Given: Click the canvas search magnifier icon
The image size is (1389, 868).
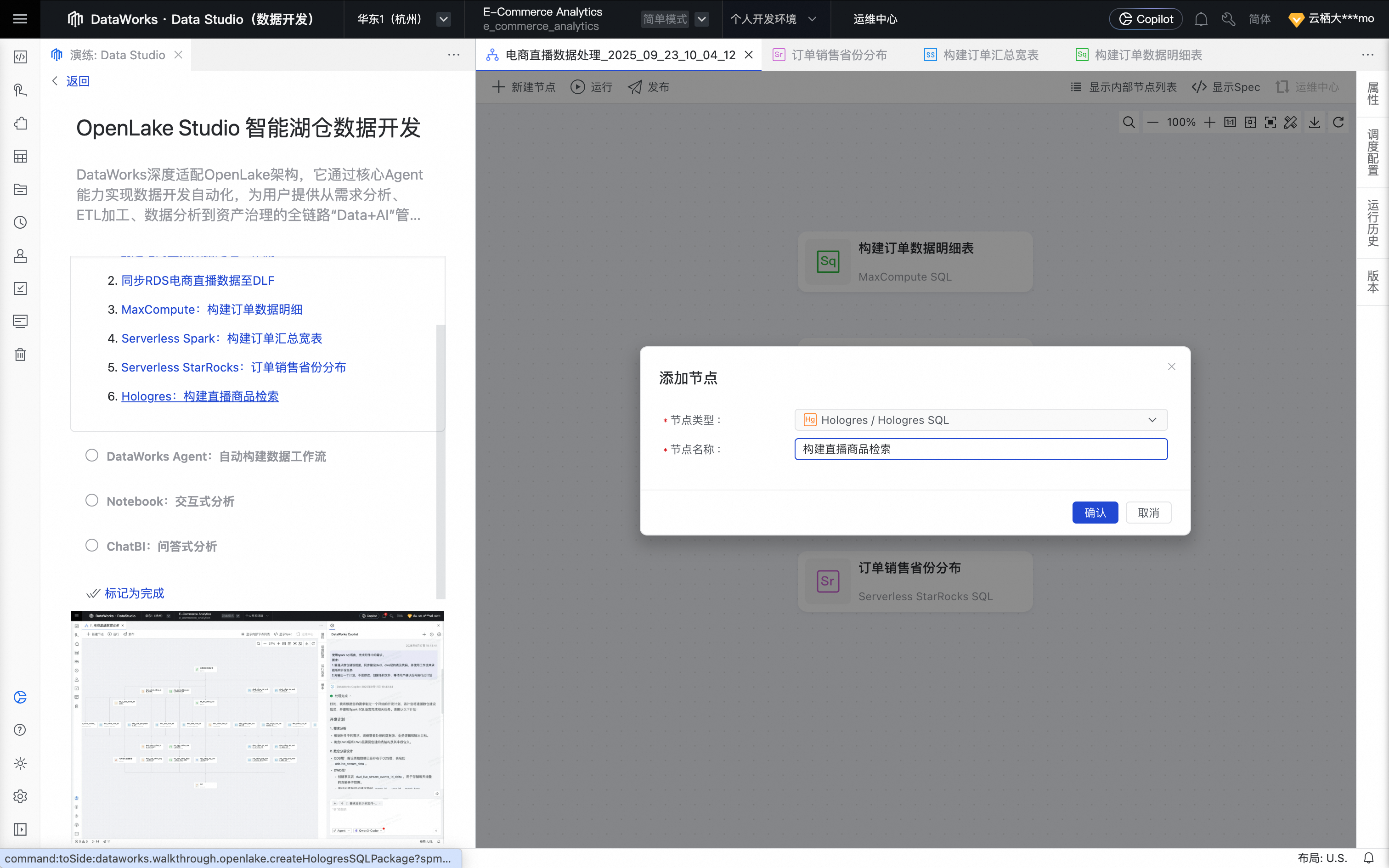Looking at the screenshot, I should tap(1129, 122).
